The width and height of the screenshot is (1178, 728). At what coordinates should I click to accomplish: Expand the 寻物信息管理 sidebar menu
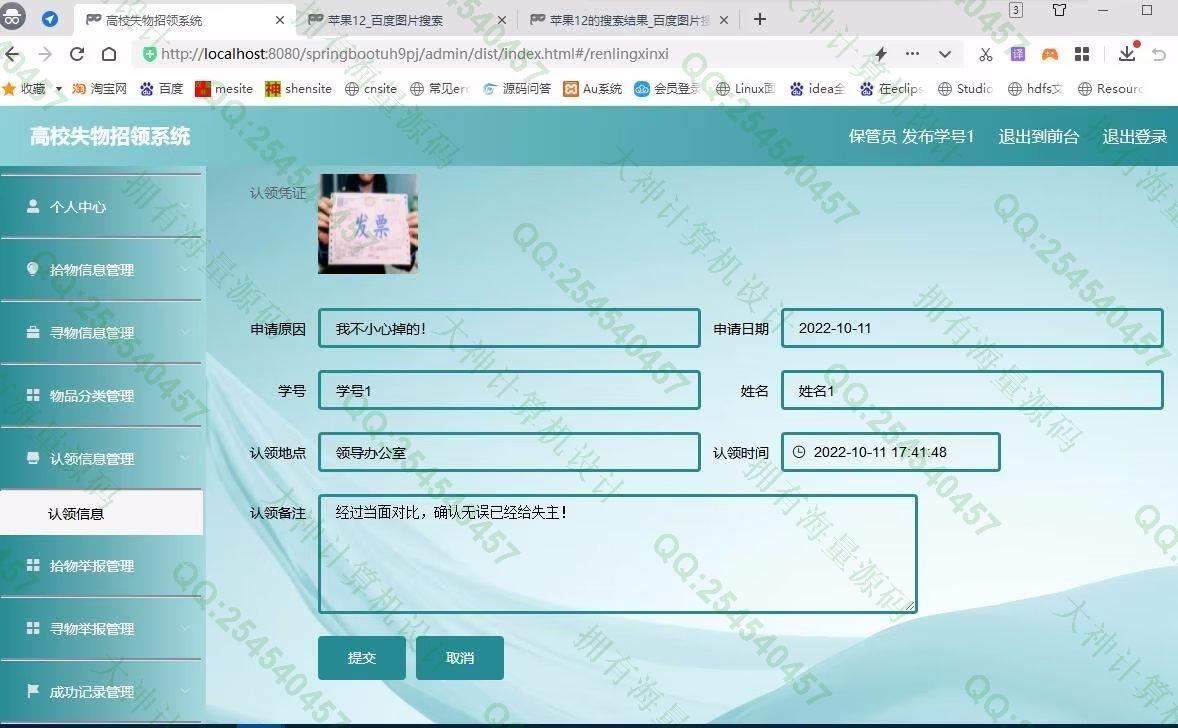tap(101, 333)
